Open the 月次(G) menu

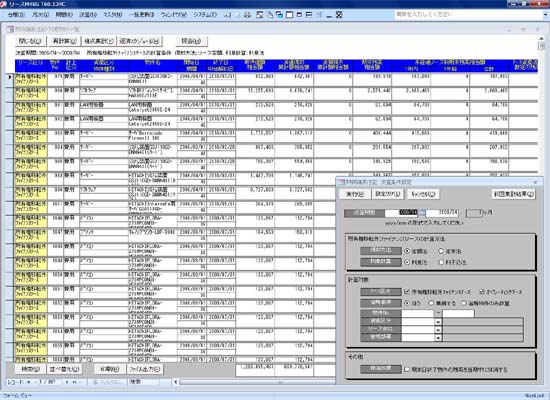[40, 15]
